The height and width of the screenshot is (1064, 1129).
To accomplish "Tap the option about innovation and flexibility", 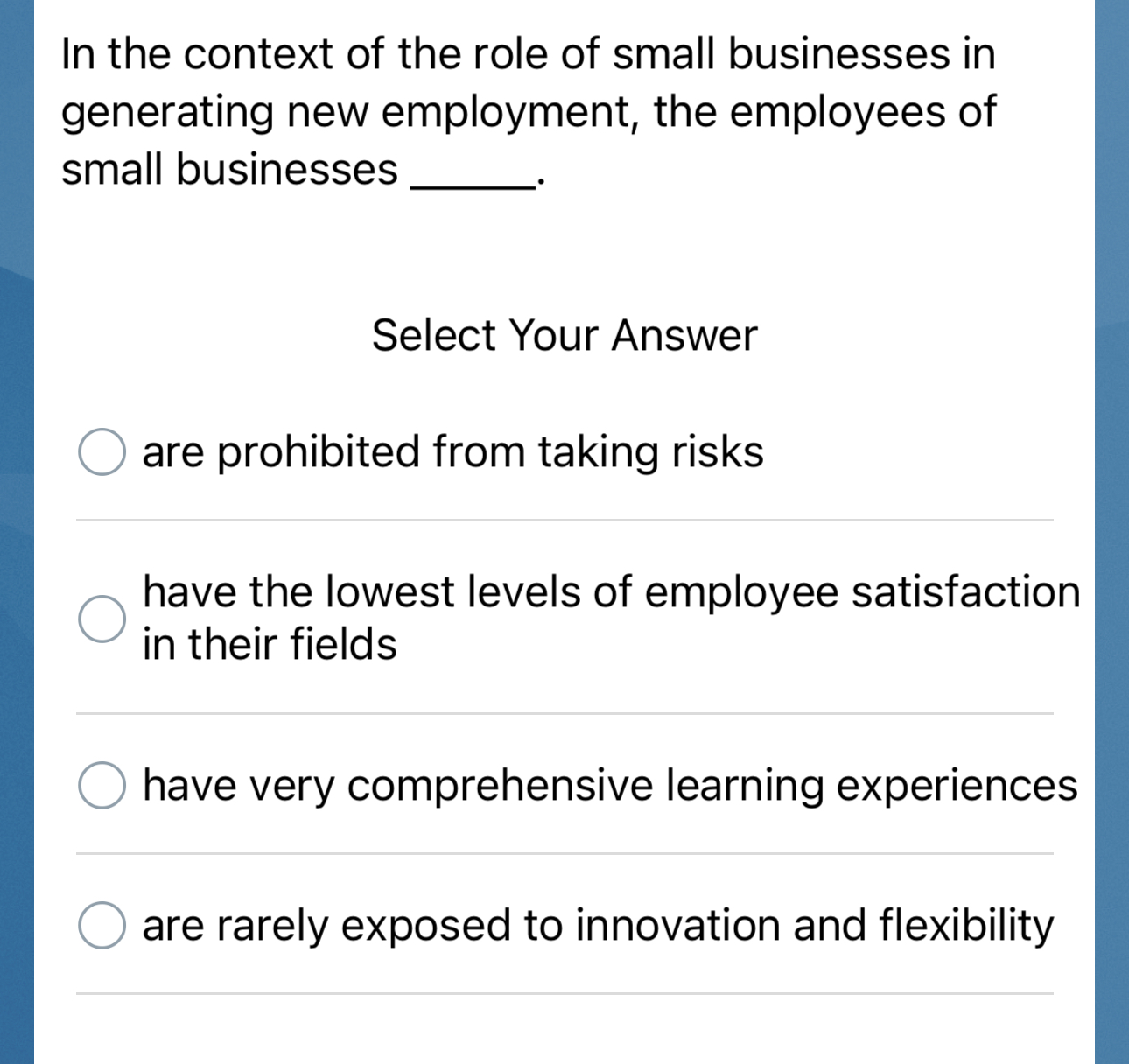I will [x=597, y=925].
